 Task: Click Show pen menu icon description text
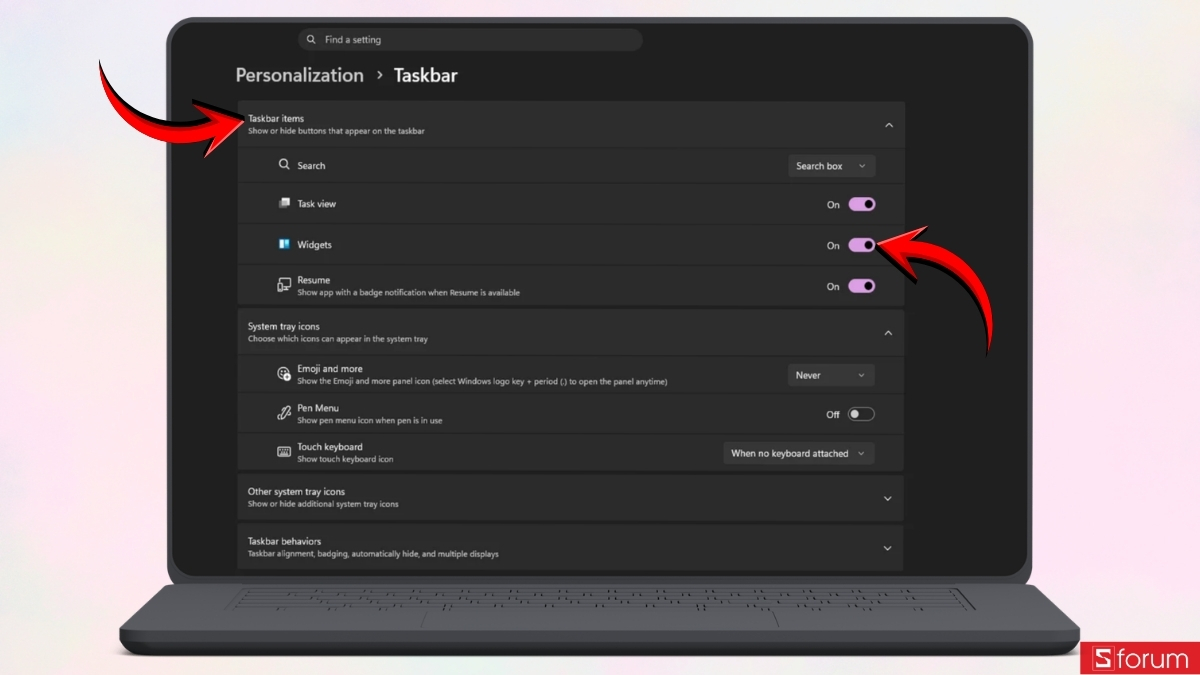coord(370,420)
